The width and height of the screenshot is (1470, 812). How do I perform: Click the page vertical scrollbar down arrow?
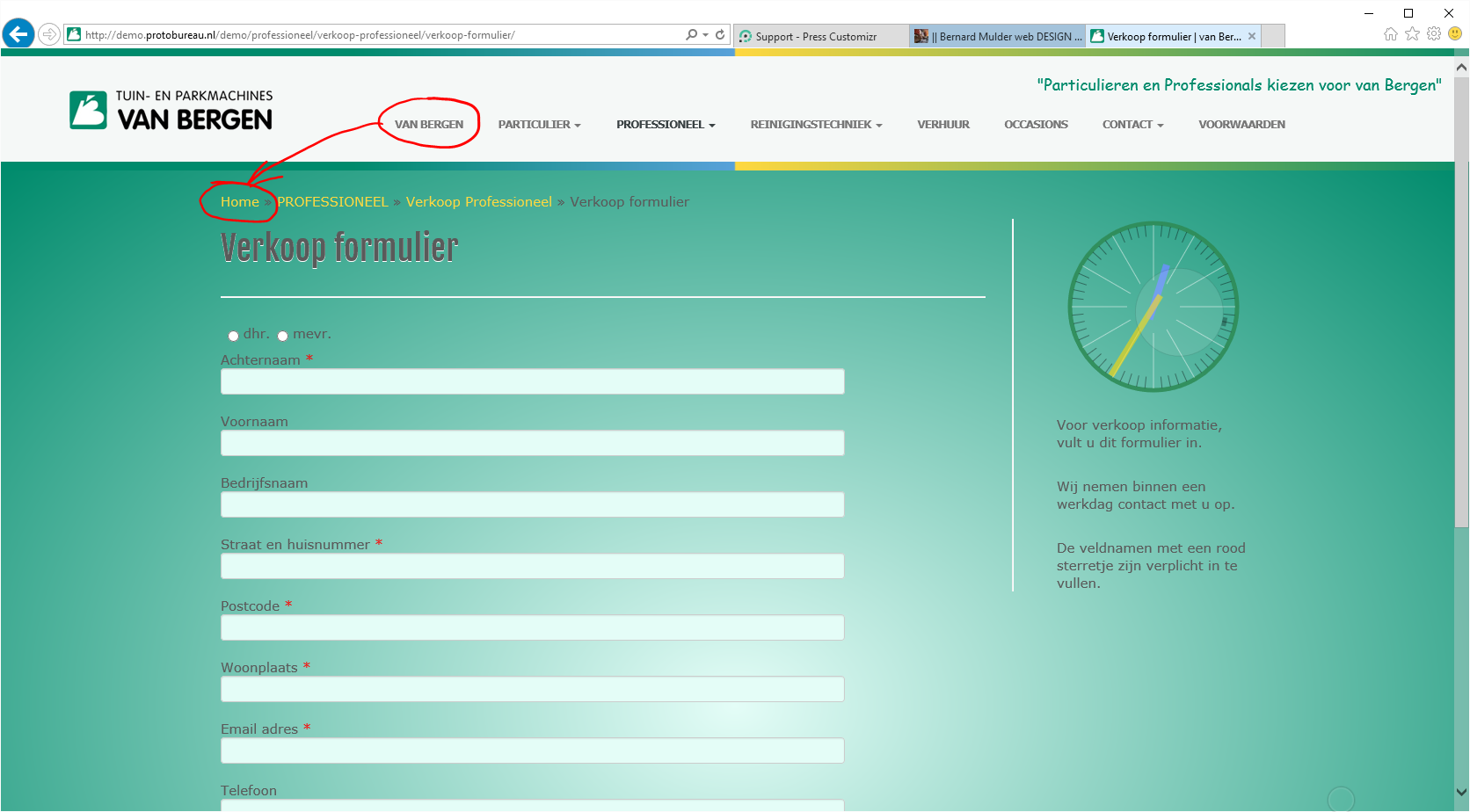point(1461,793)
